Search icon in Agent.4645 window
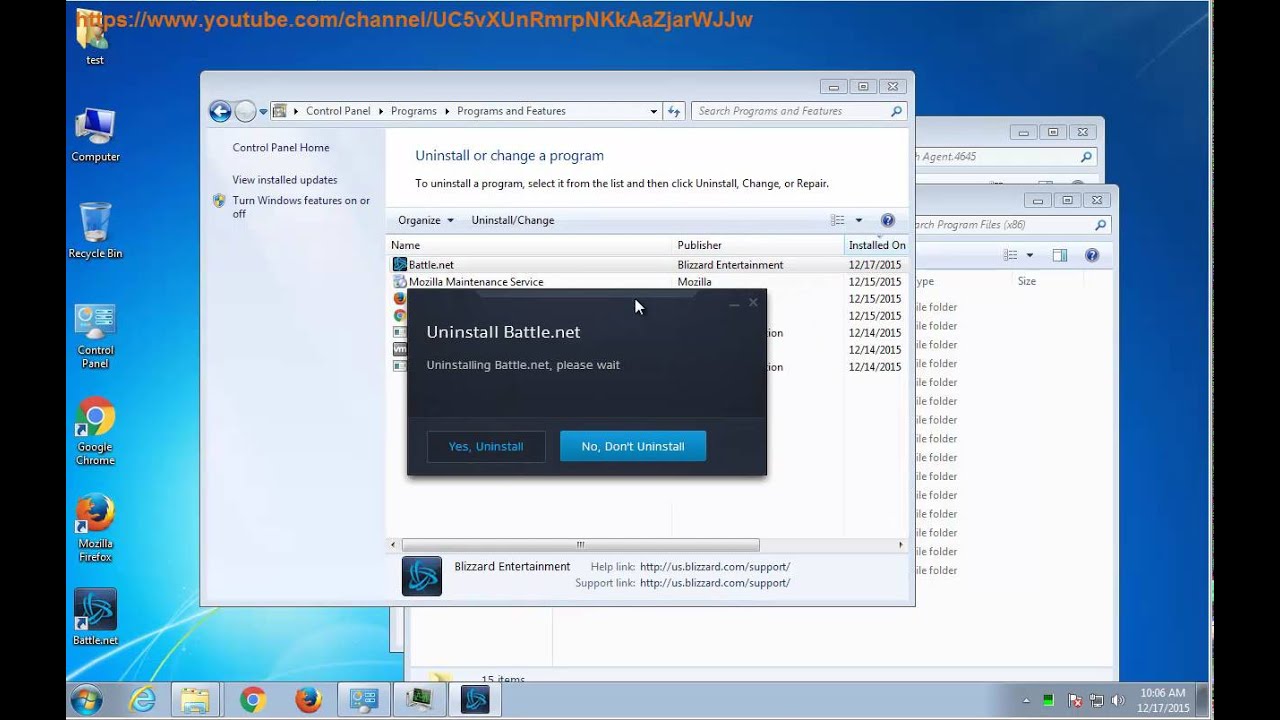 [1086, 157]
